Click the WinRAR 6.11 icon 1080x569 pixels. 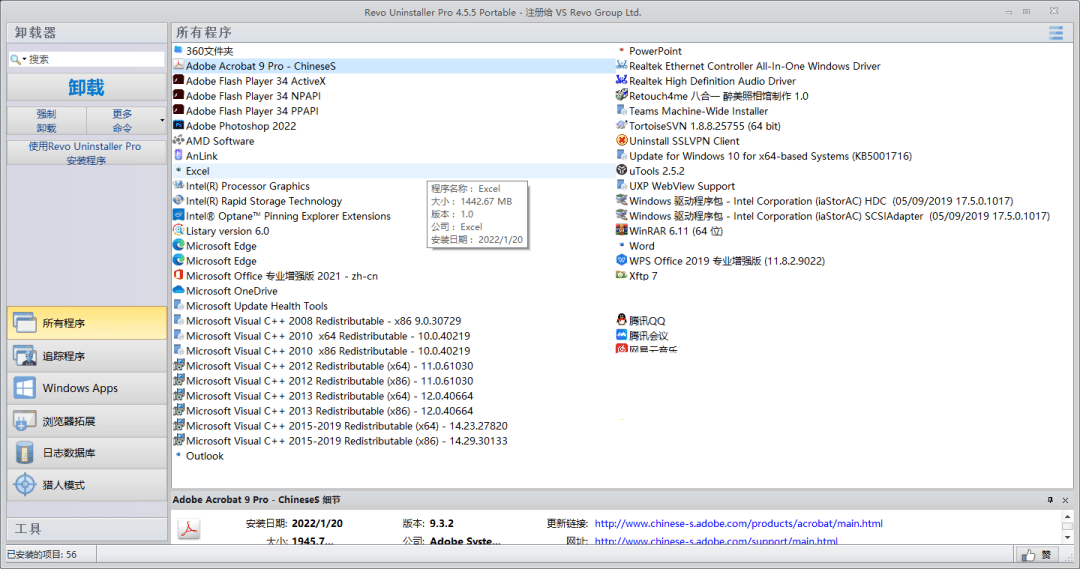[x=621, y=231]
